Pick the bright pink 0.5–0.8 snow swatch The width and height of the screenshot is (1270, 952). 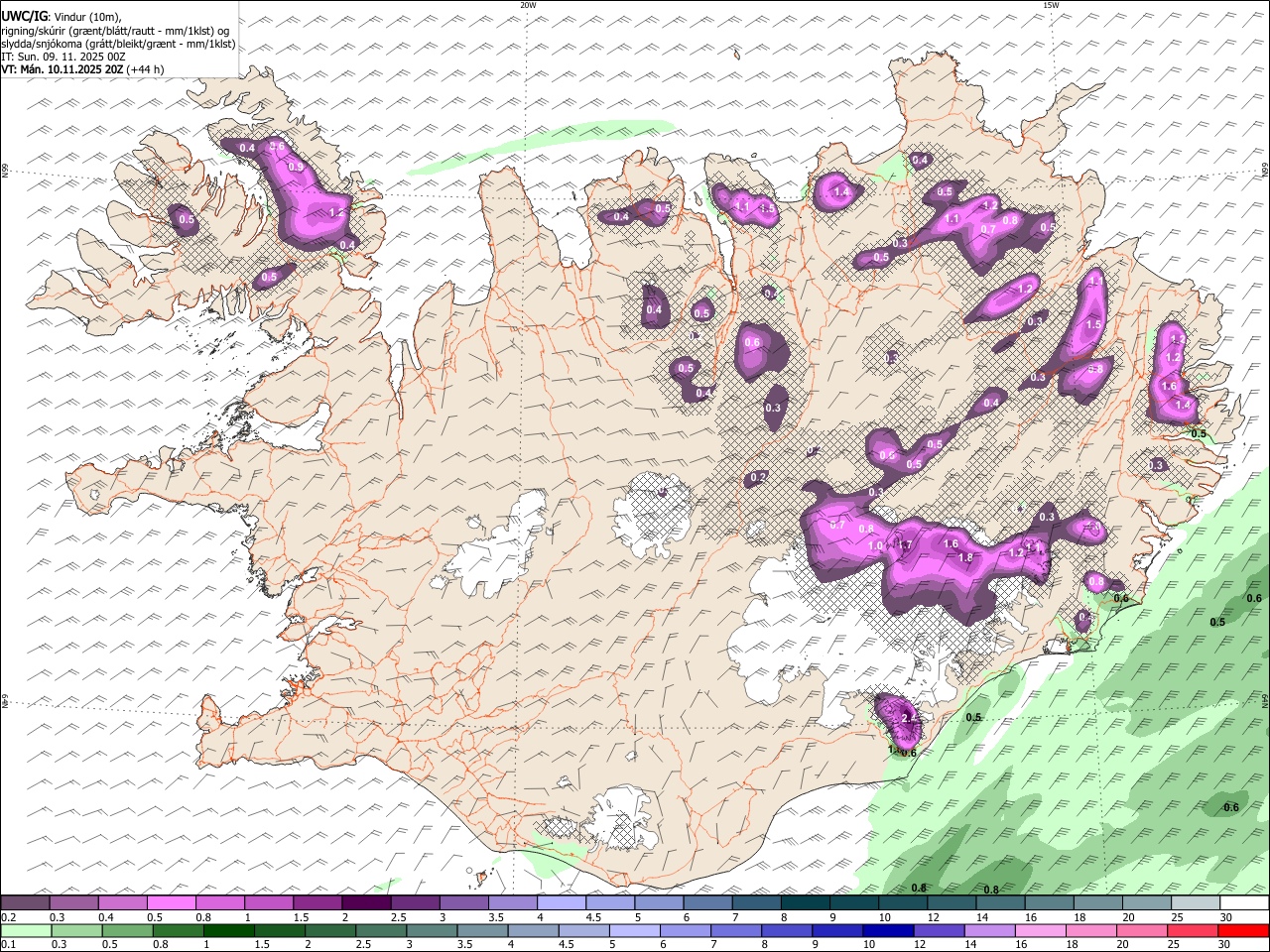point(171,903)
